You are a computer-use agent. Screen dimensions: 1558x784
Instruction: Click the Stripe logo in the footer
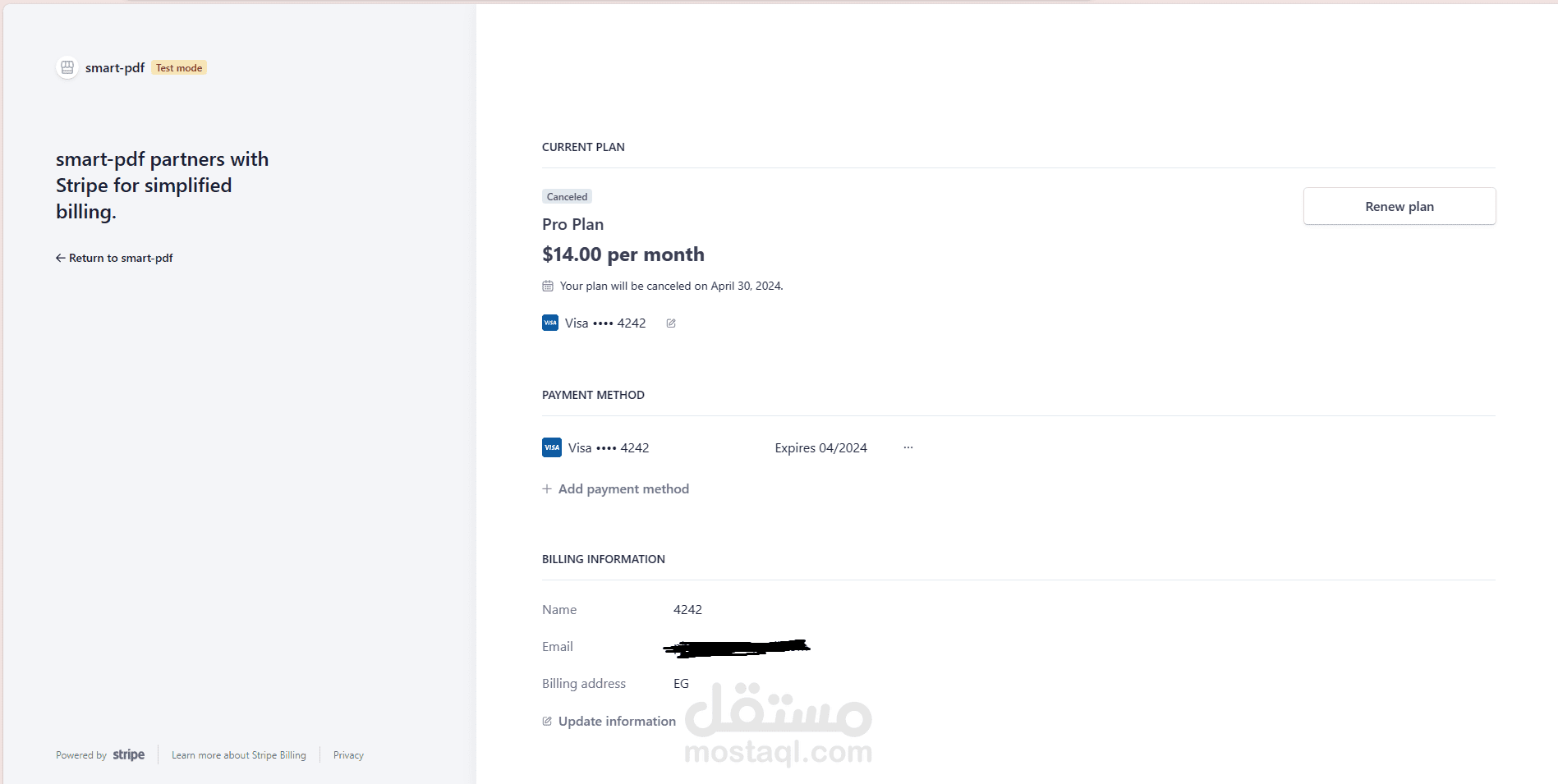coord(129,755)
